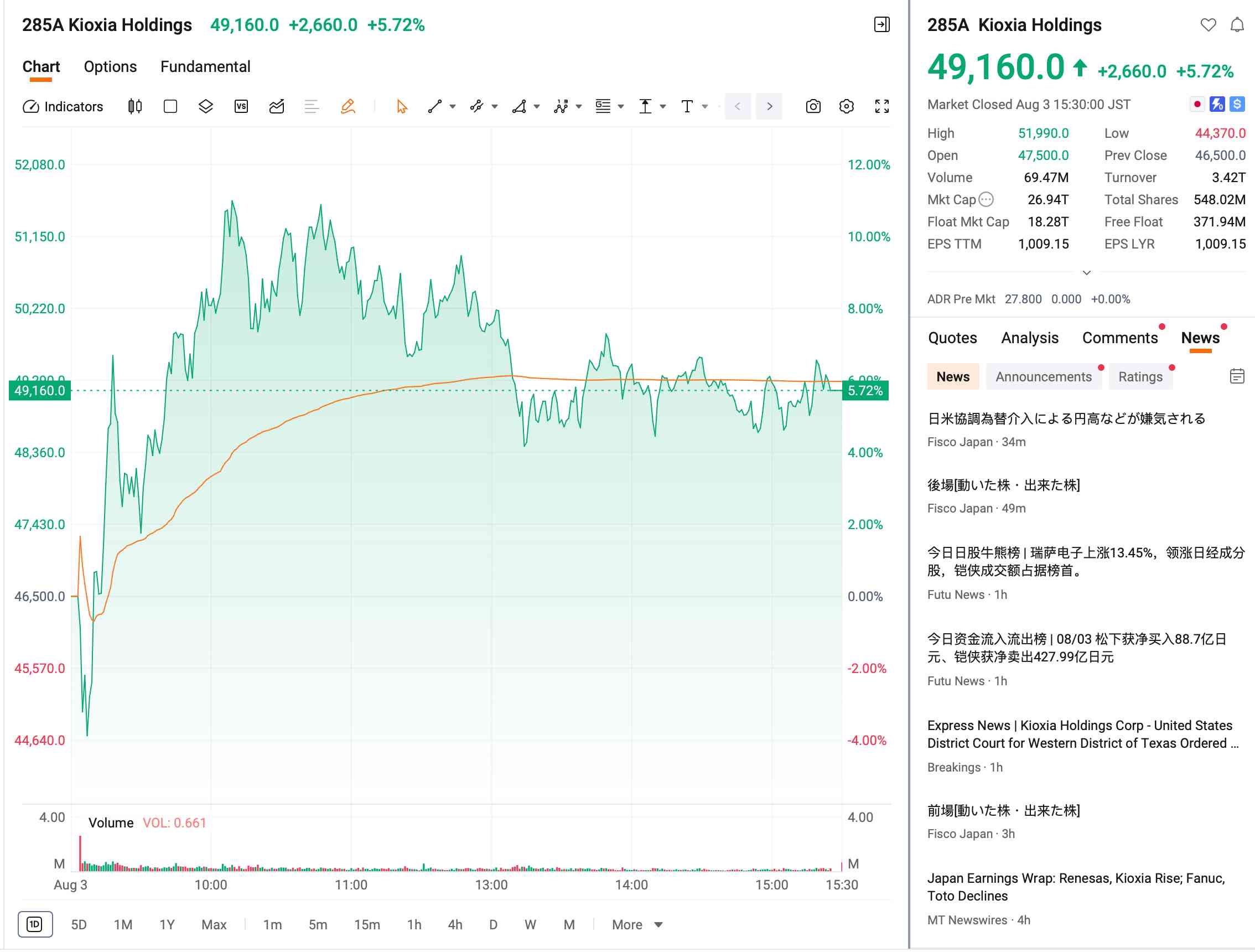Screen dimensions: 1255x952
Task: Open the Comments tab
Action: (1120, 338)
